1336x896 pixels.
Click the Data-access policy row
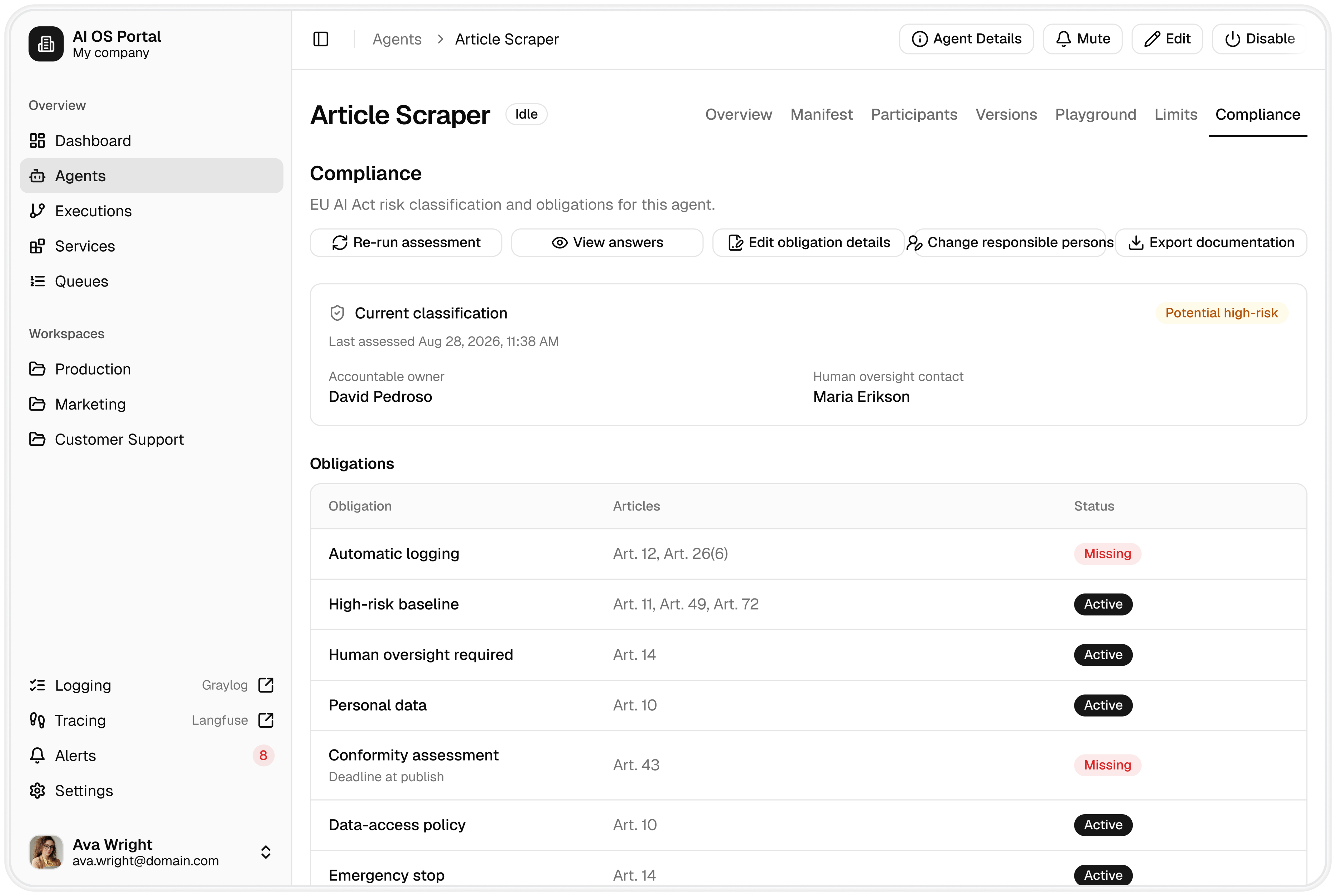click(808, 825)
